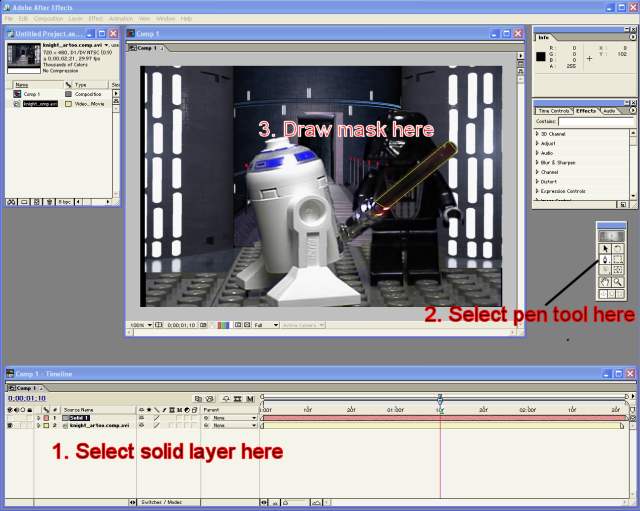Click the Contains search field in Effects palette
This screenshot has height=511, width=640.
click(595, 122)
